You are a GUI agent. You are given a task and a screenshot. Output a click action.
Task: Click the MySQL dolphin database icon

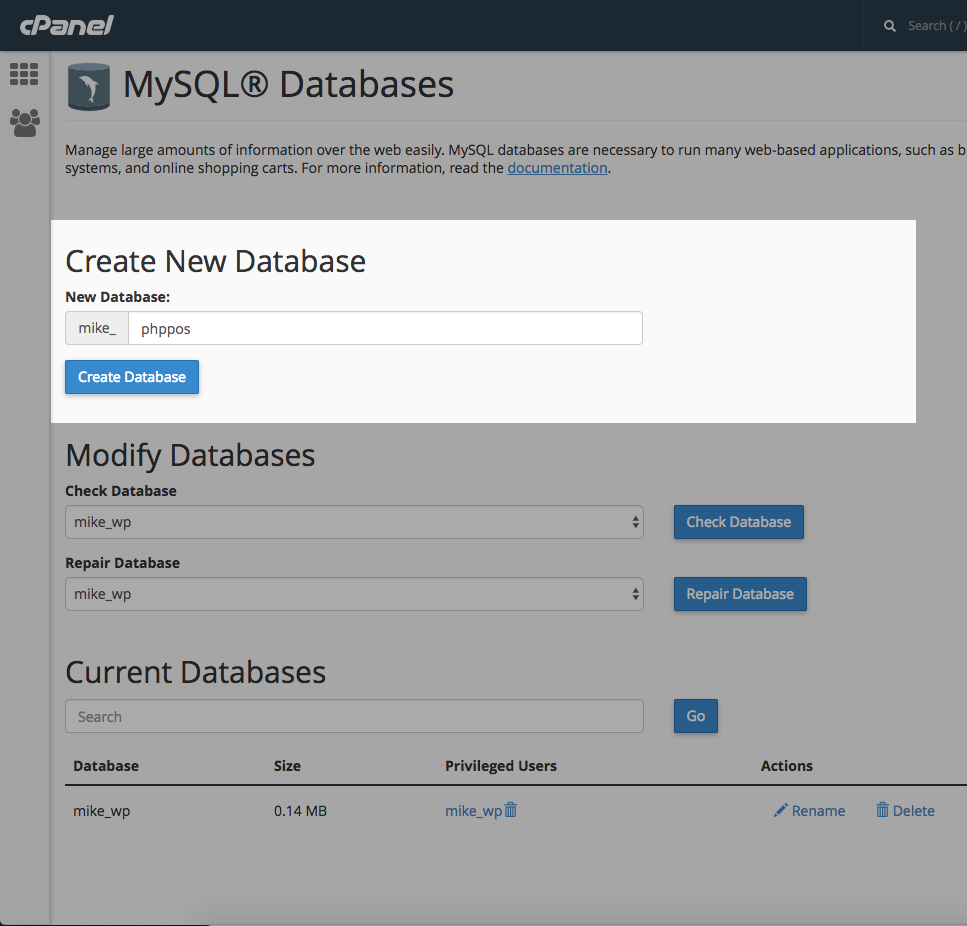click(x=88, y=86)
